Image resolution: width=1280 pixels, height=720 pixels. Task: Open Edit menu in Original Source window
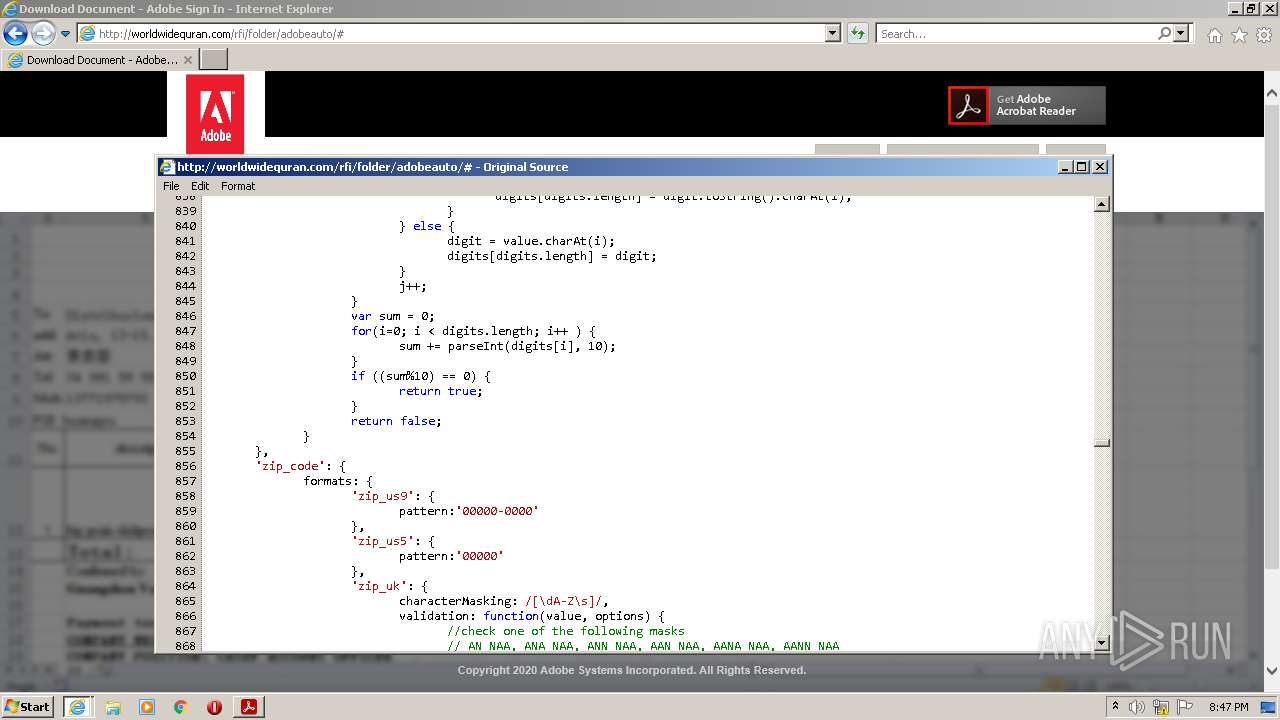pos(200,186)
